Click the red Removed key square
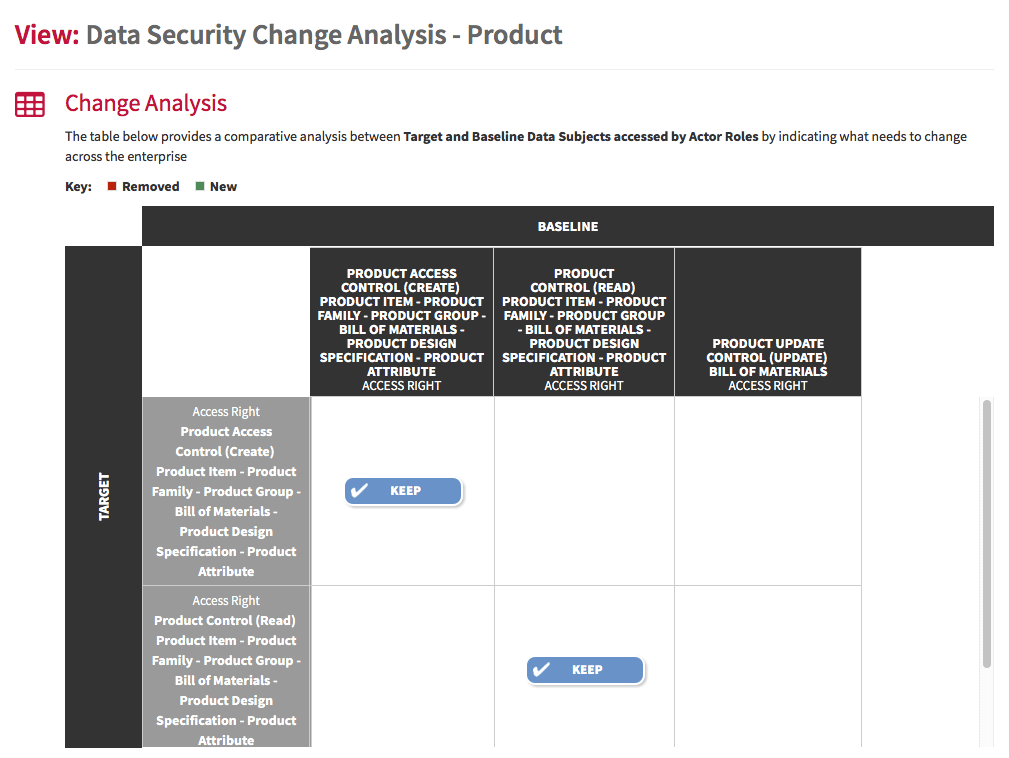 (112, 186)
